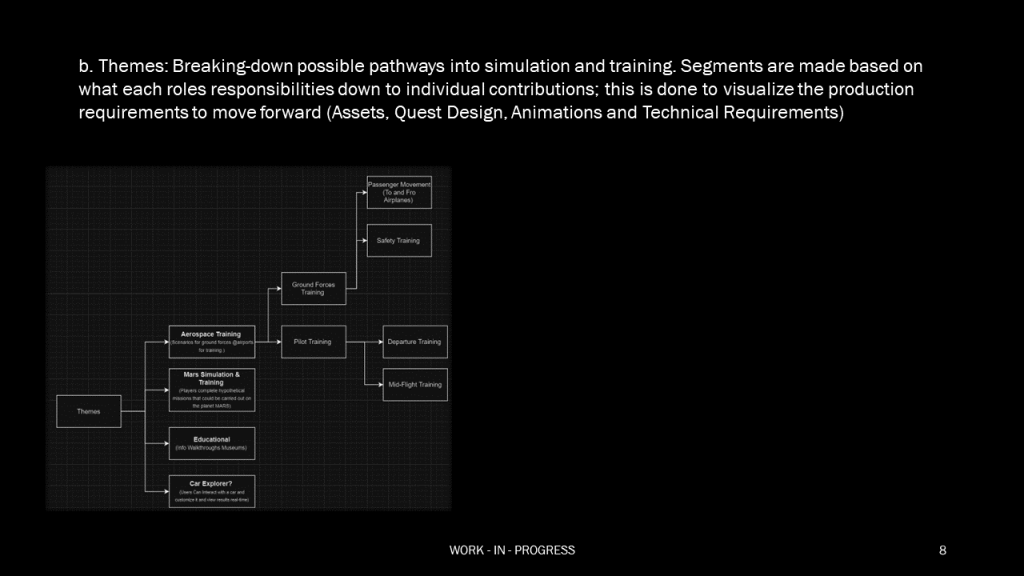
Task: Click the arrow between Aerospace Training and Pilot Training
Action: [x=268, y=342]
